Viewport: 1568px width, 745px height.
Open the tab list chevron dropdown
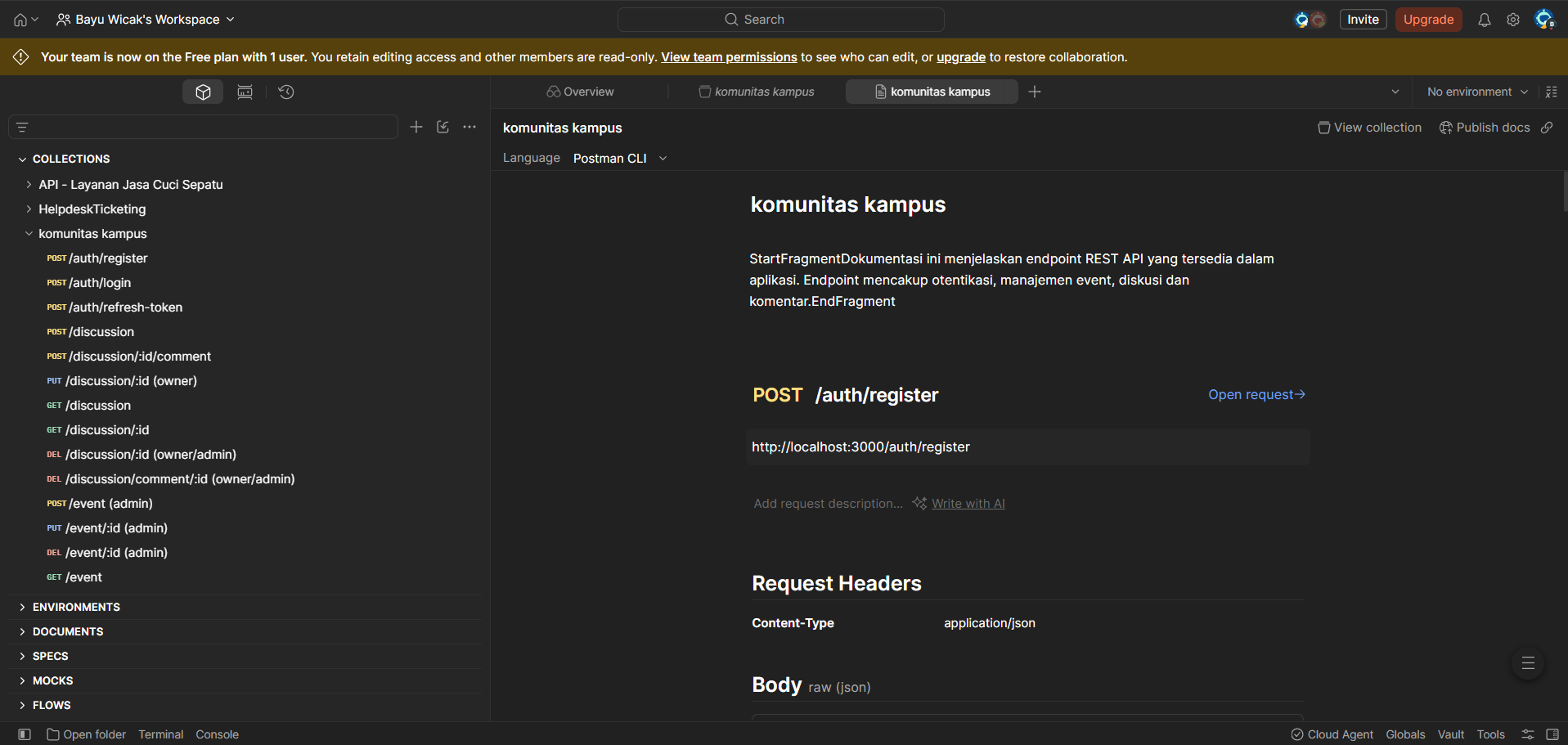[x=1395, y=92]
